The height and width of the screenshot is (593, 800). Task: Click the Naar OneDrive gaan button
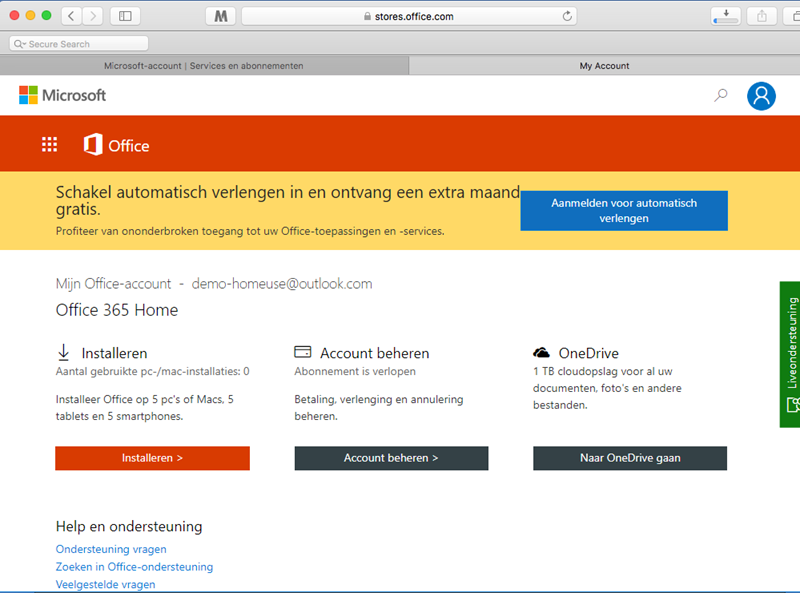(x=630, y=458)
